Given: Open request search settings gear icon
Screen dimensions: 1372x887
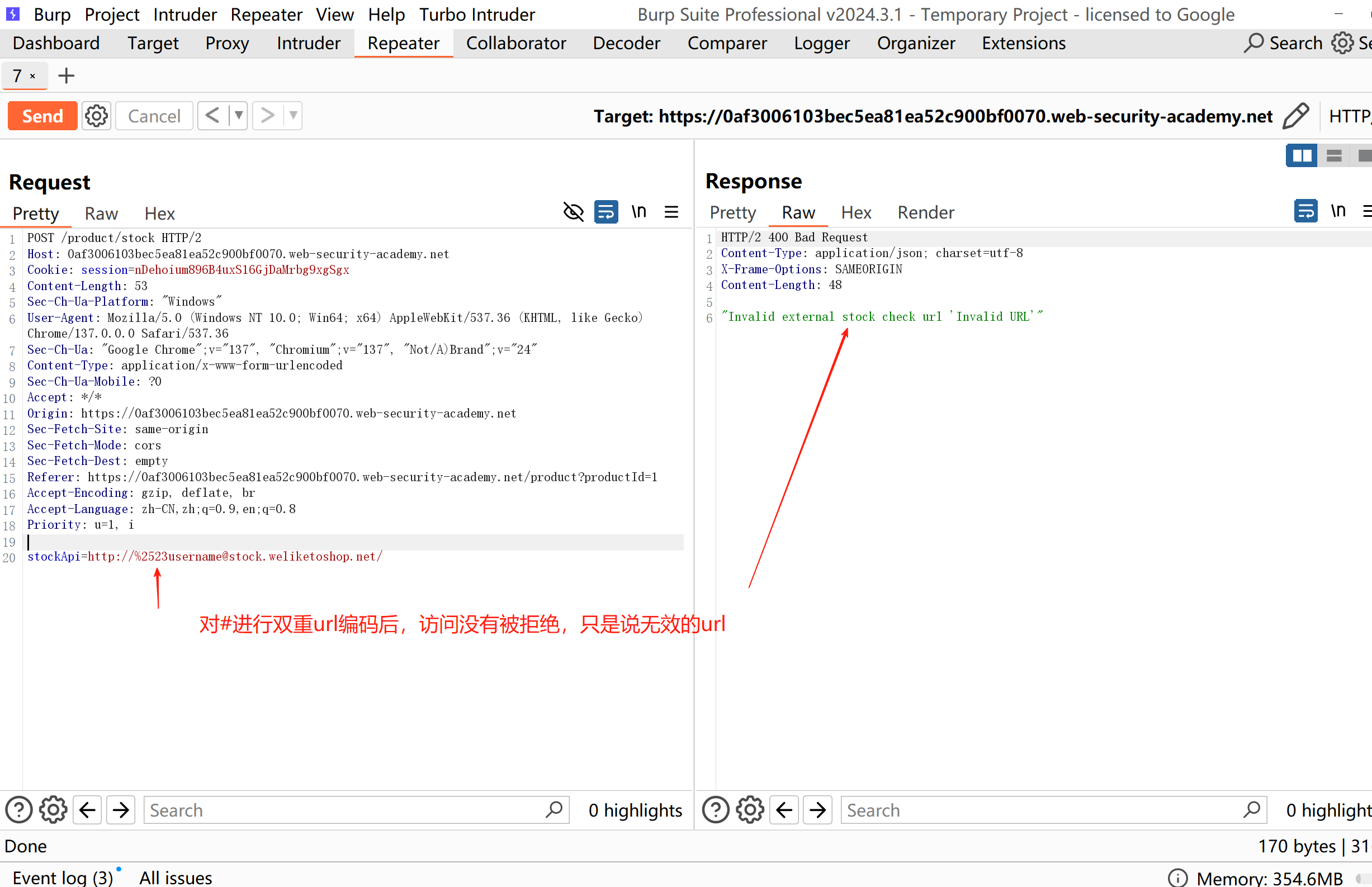Looking at the screenshot, I should click(x=53, y=810).
